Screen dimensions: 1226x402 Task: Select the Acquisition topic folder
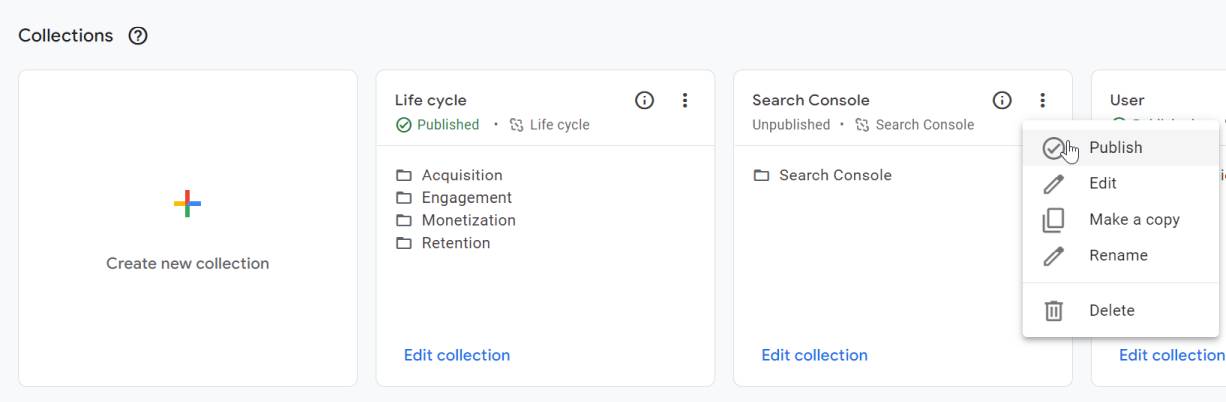coord(449,175)
